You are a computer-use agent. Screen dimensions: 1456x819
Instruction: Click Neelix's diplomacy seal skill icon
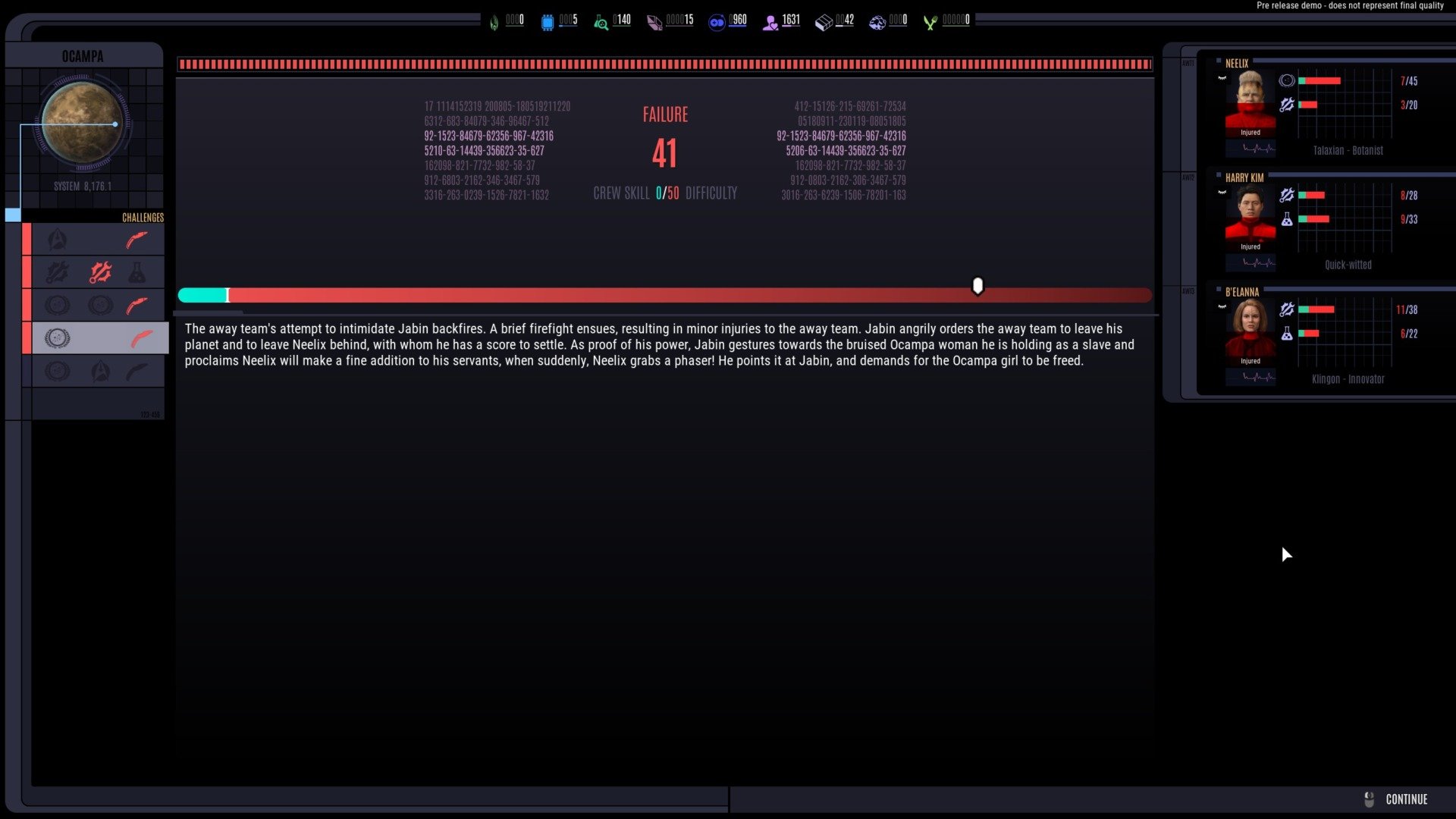[1286, 80]
